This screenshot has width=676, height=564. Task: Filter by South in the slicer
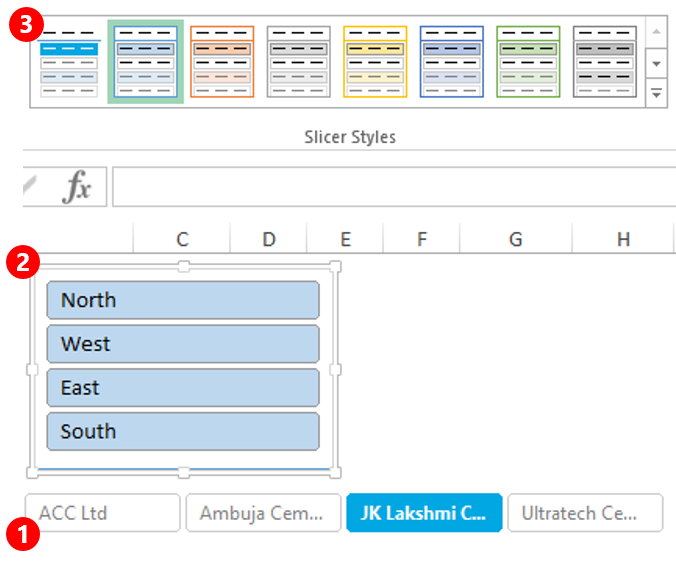(x=183, y=432)
